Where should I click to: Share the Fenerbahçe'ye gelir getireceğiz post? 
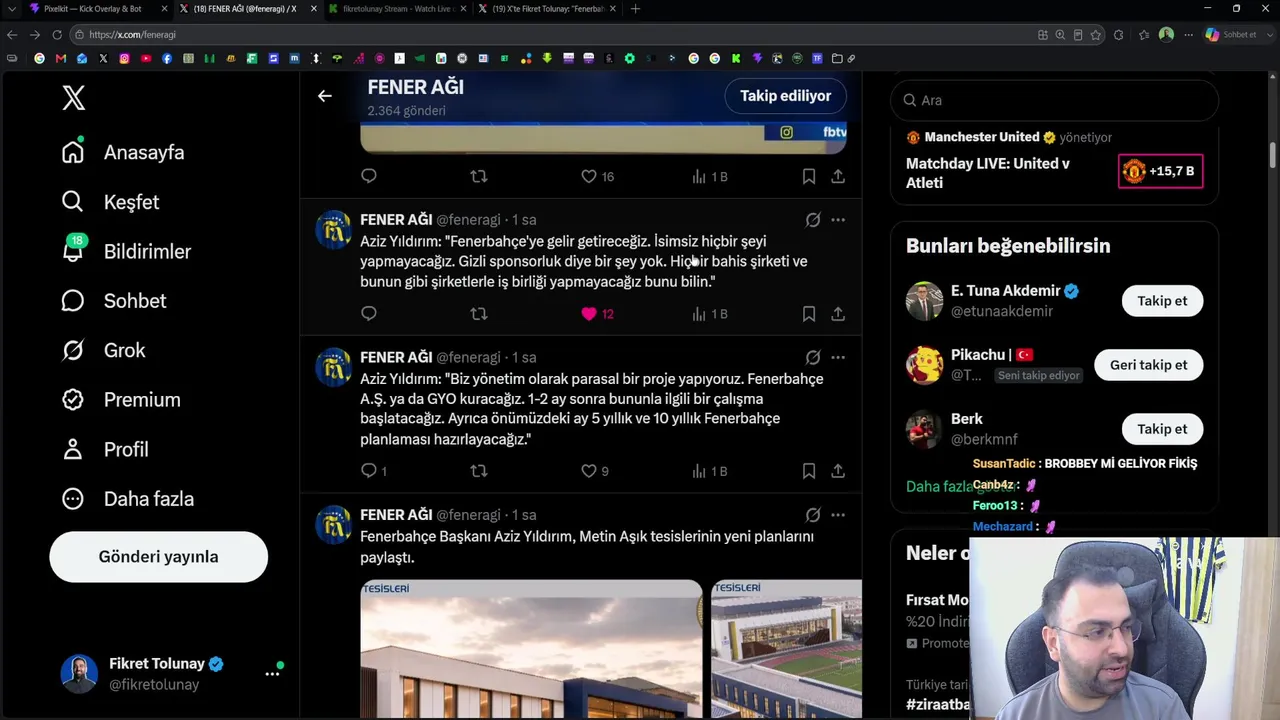point(838,314)
